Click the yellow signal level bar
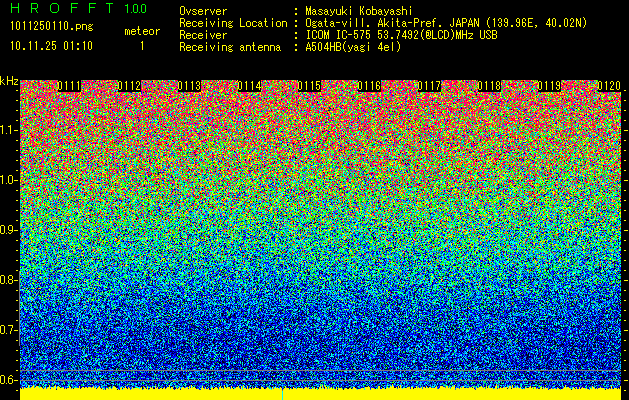This screenshot has height=400, width=629. (321, 394)
